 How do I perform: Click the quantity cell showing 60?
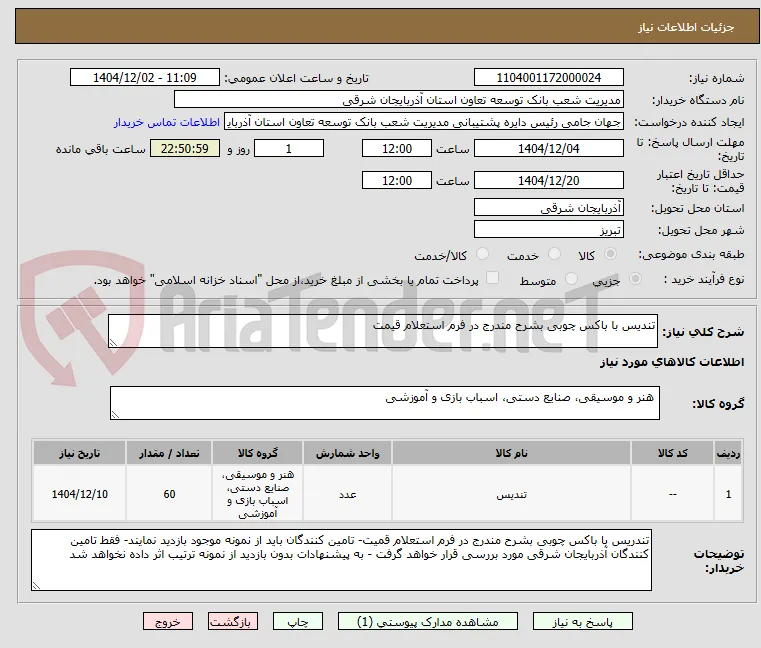point(169,494)
